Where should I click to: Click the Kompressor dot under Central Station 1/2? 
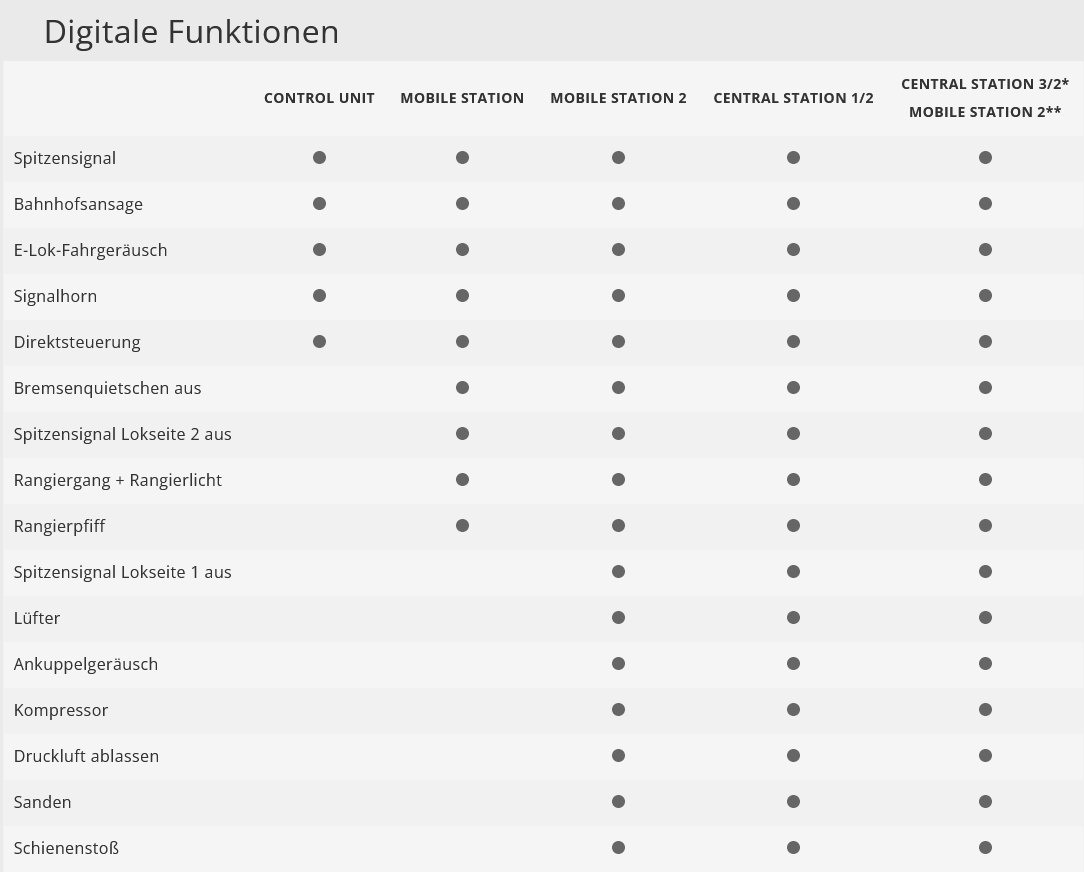[793, 710]
